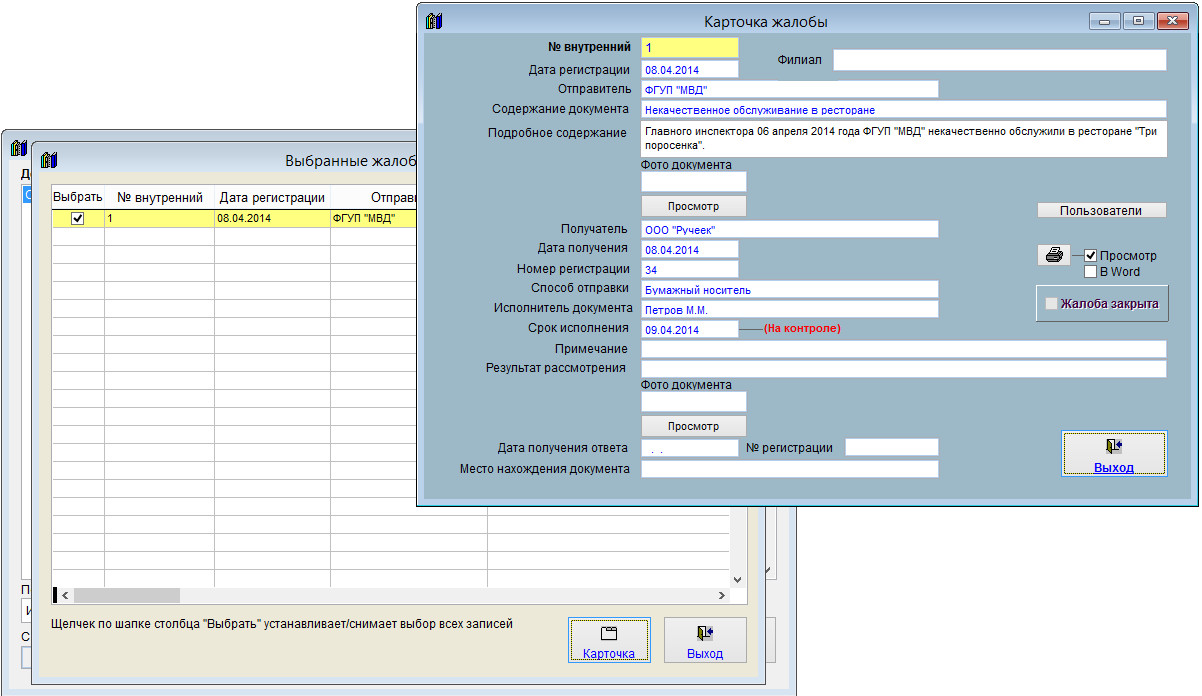Sort by Дата регистрации column header
The image size is (1202, 696).
pos(272,197)
